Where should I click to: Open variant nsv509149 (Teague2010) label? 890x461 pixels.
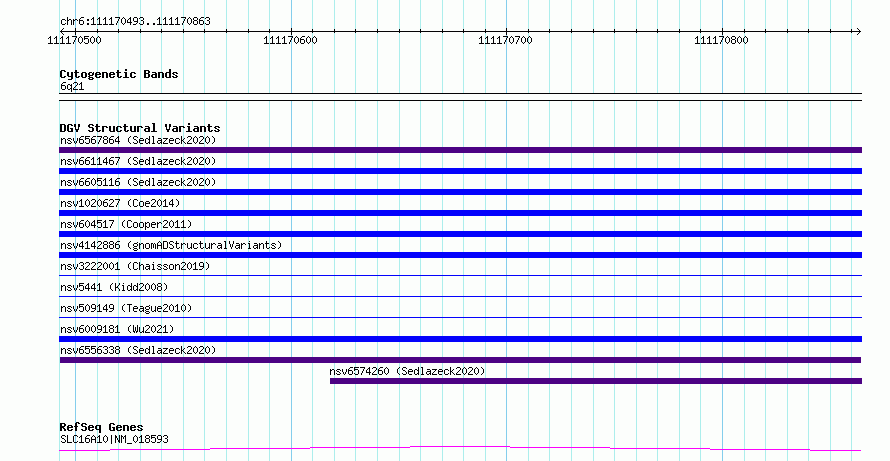tap(126, 308)
